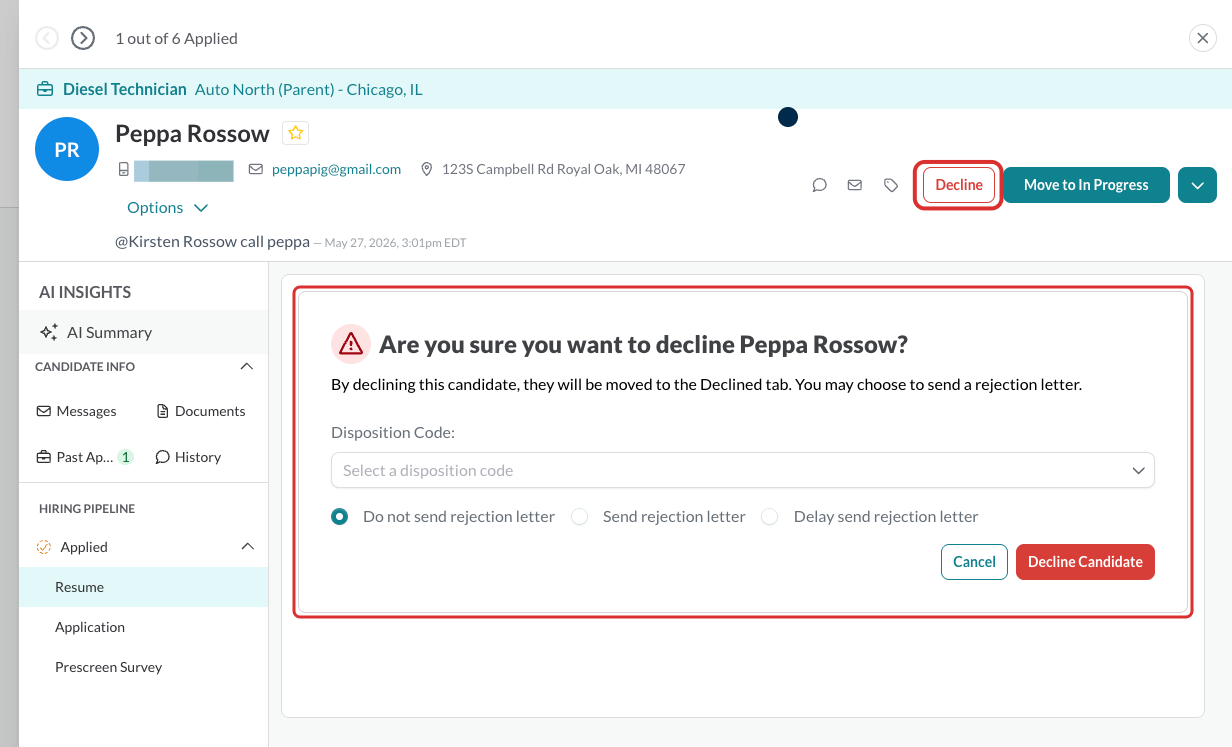Open the candidate History
This screenshot has height=747, width=1232.
click(188, 457)
